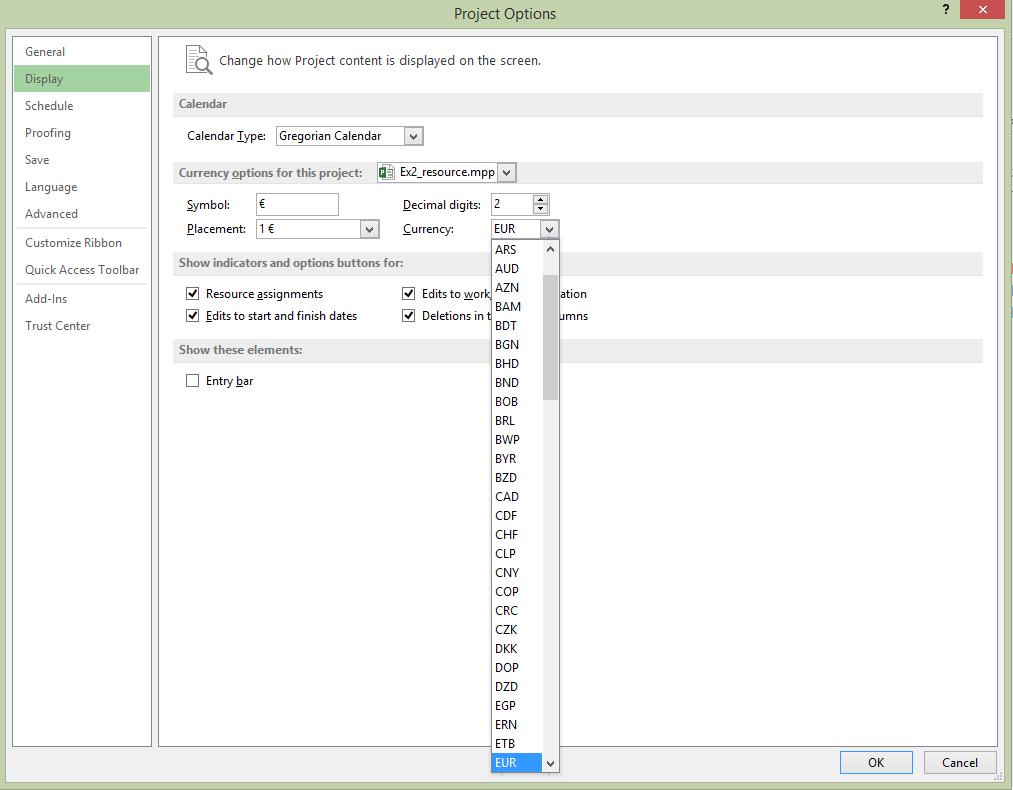Enable the Entry bar checkbox
This screenshot has width=1013, height=790.
(193, 381)
